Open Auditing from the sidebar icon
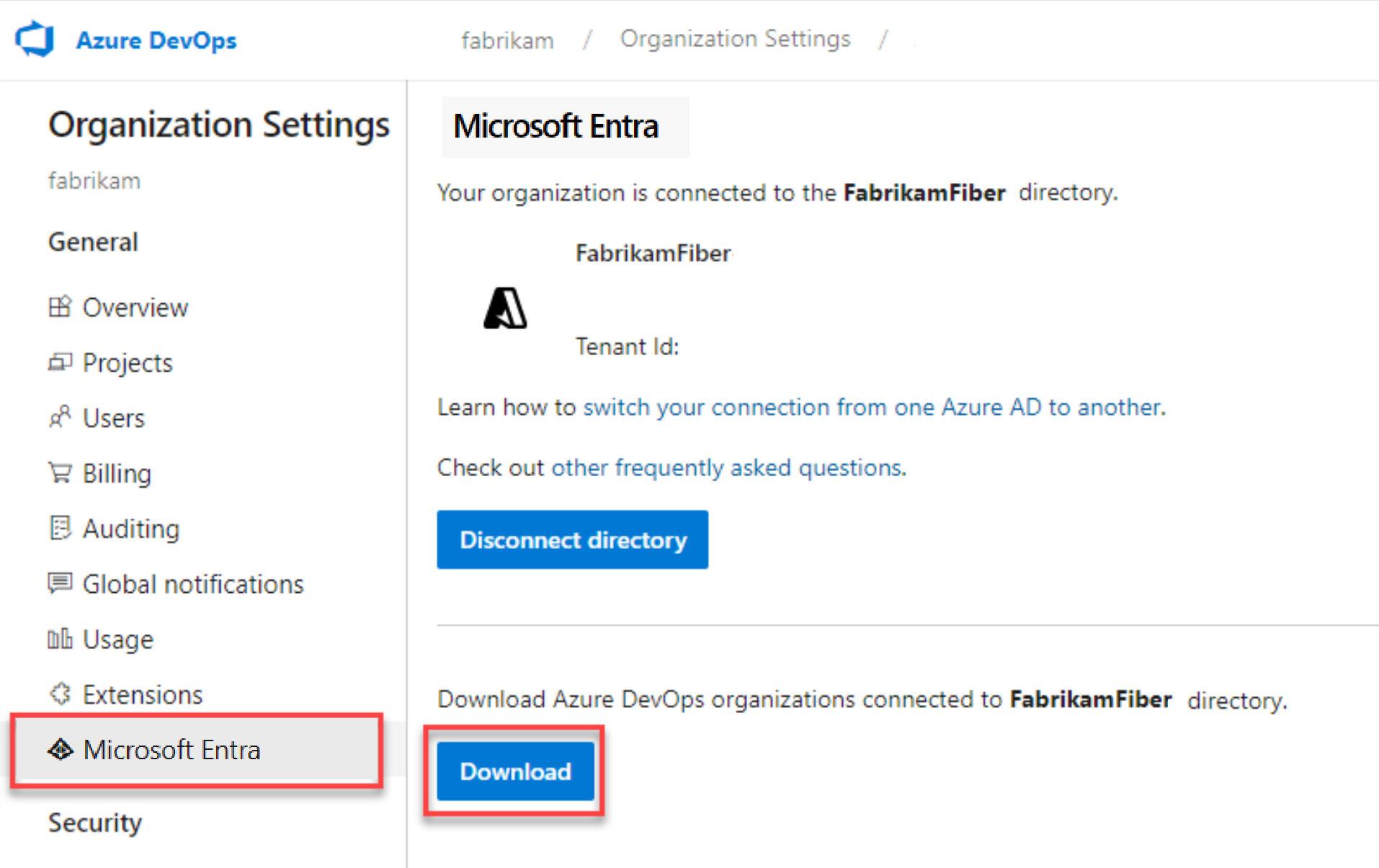 pos(61,528)
